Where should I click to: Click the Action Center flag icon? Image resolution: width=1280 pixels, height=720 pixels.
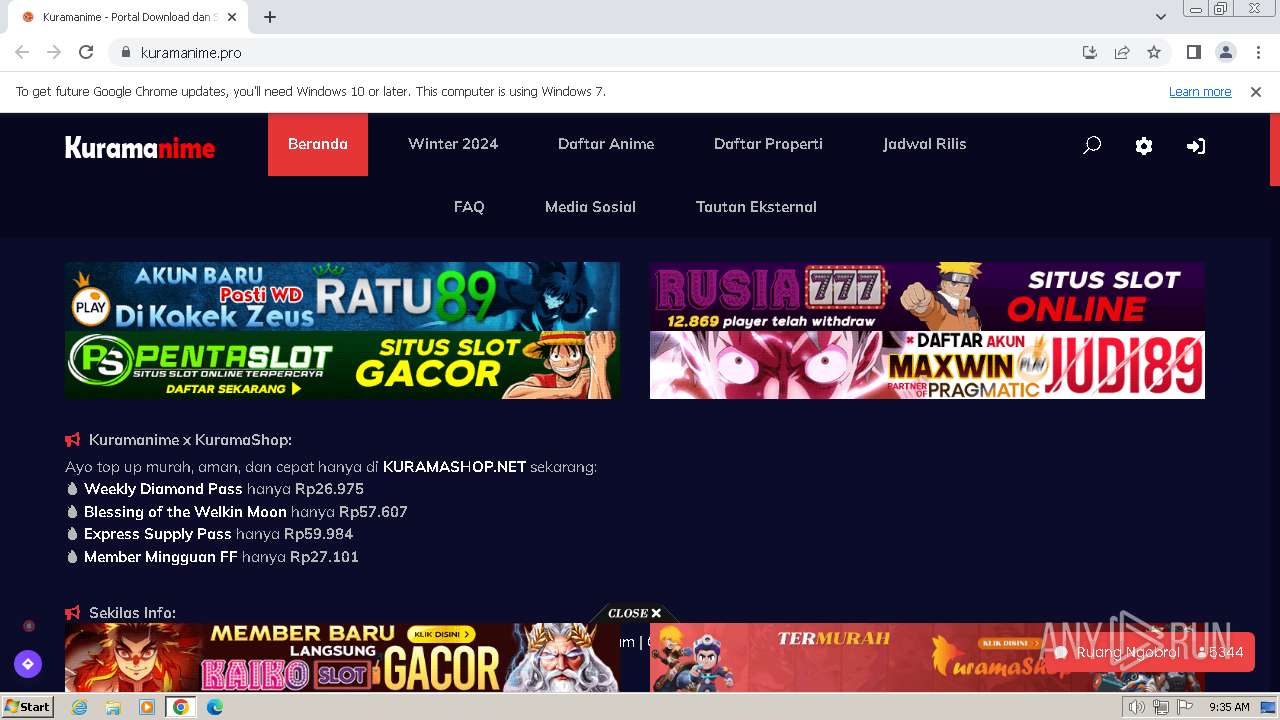click(1185, 707)
